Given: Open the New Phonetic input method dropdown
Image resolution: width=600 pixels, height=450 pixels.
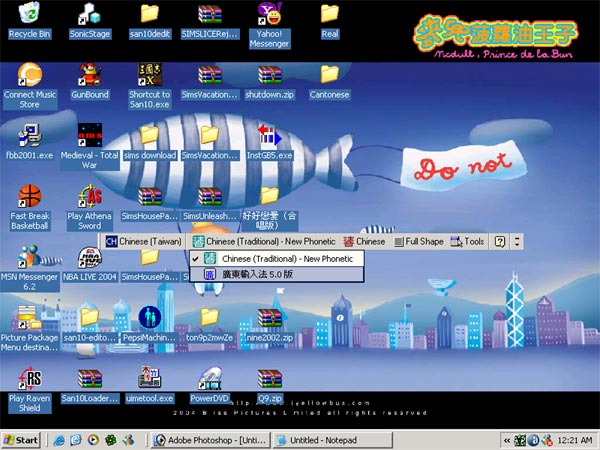Looking at the screenshot, I should coord(264,241).
